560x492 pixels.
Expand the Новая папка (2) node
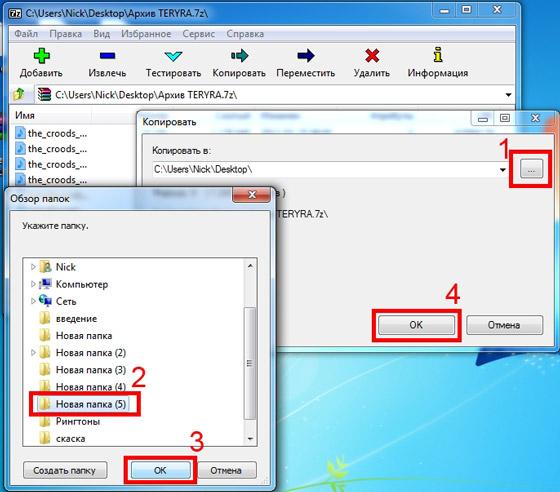coord(33,352)
